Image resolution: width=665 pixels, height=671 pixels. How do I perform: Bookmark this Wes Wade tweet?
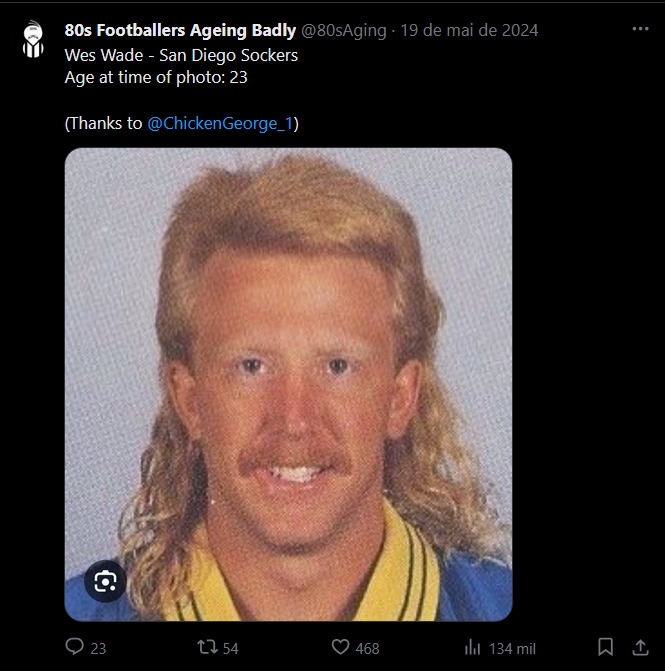pyautogui.click(x=606, y=647)
